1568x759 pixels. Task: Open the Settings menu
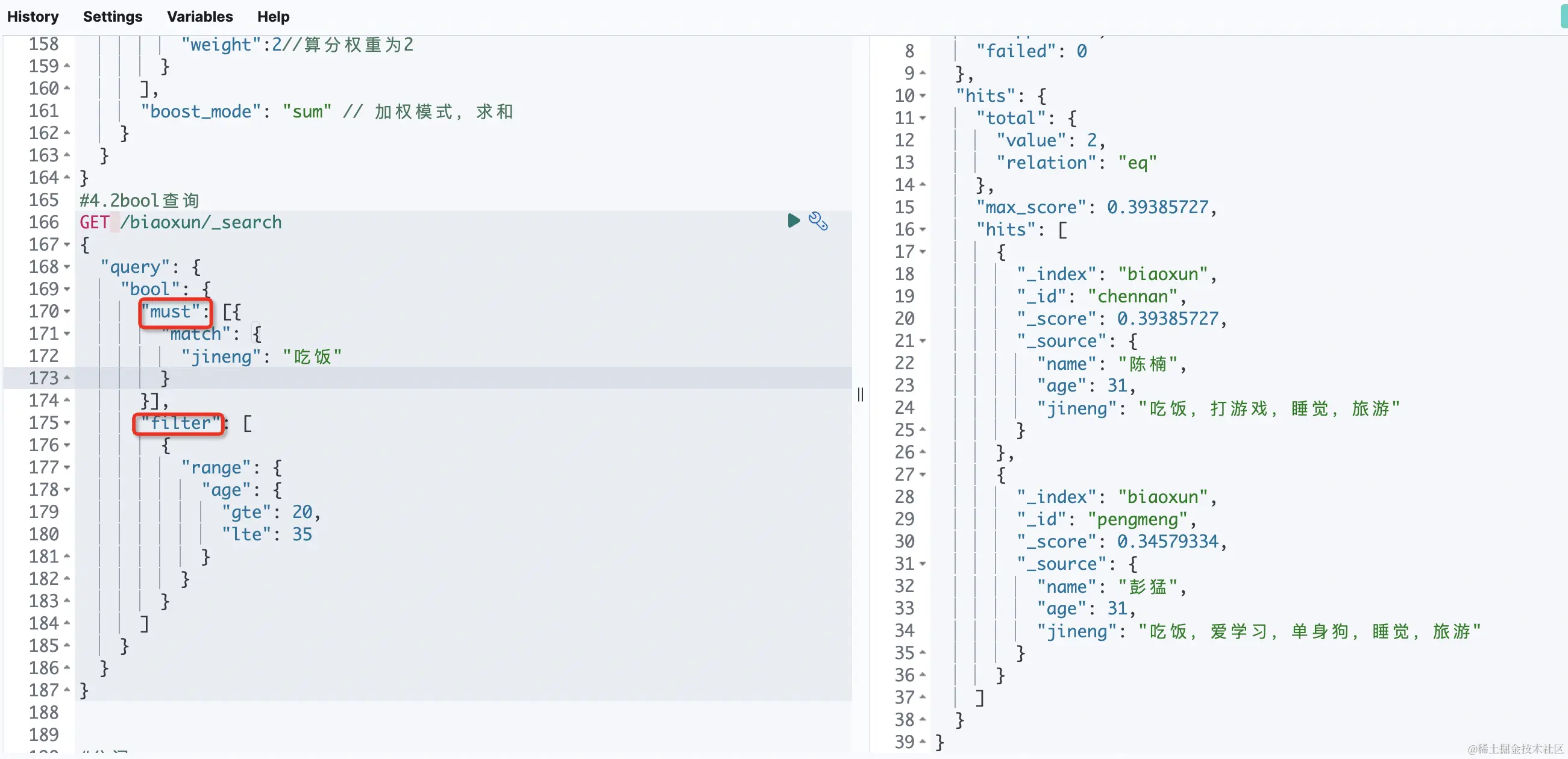click(113, 16)
